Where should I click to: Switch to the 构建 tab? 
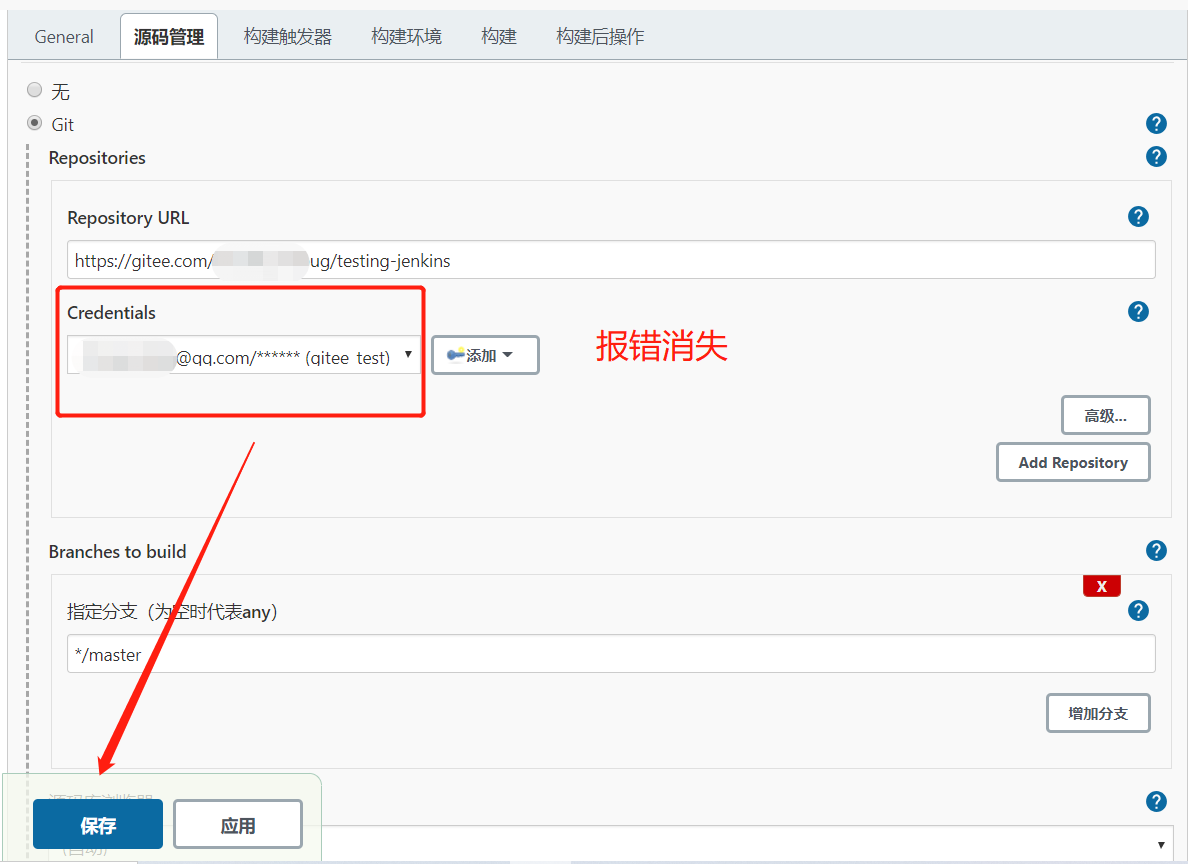tap(499, 36)
